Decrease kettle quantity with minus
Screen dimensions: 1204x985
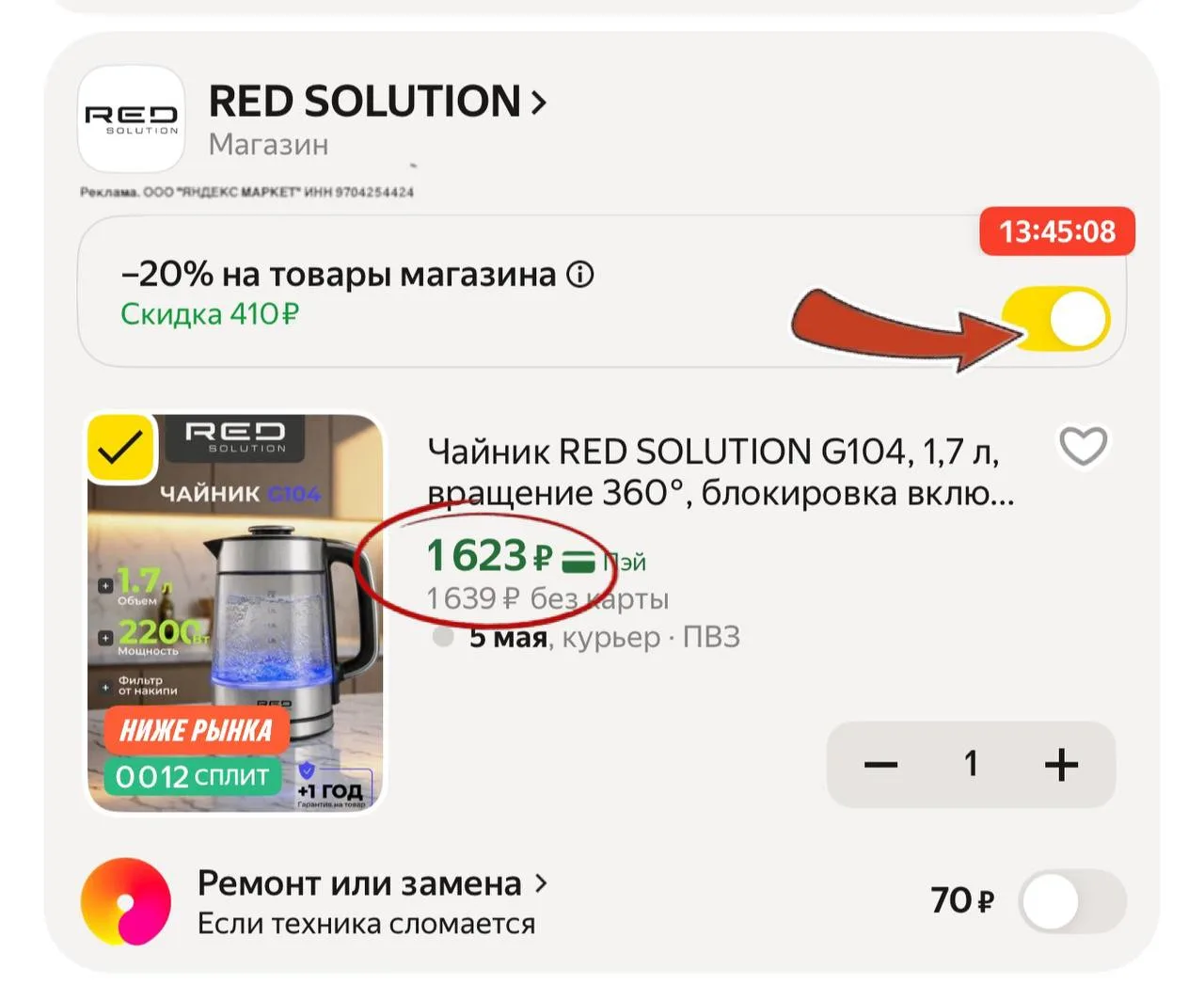(880, 765)
